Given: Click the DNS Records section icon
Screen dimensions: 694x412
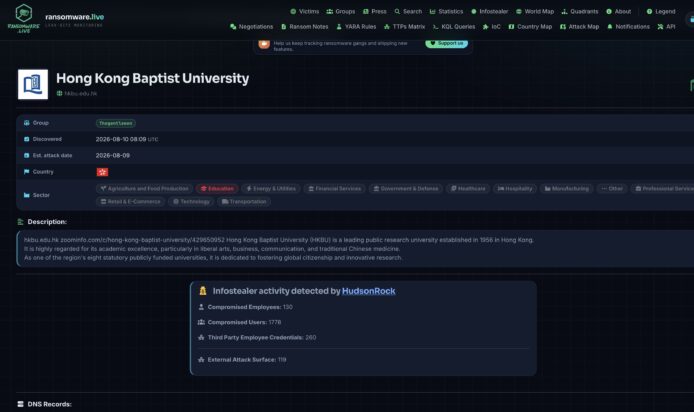Looking at the screenshot, I should pyautogui.click(x=20, y=404).
